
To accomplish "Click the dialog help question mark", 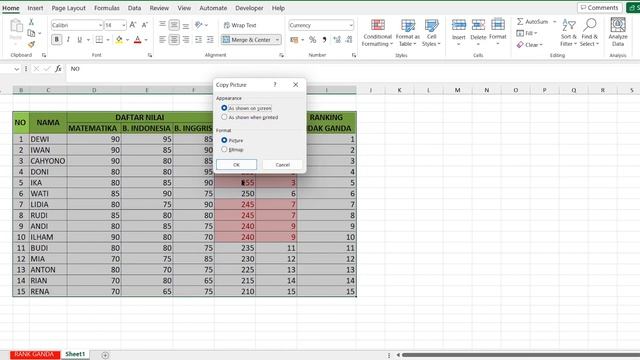I will (x=275, y=84).
